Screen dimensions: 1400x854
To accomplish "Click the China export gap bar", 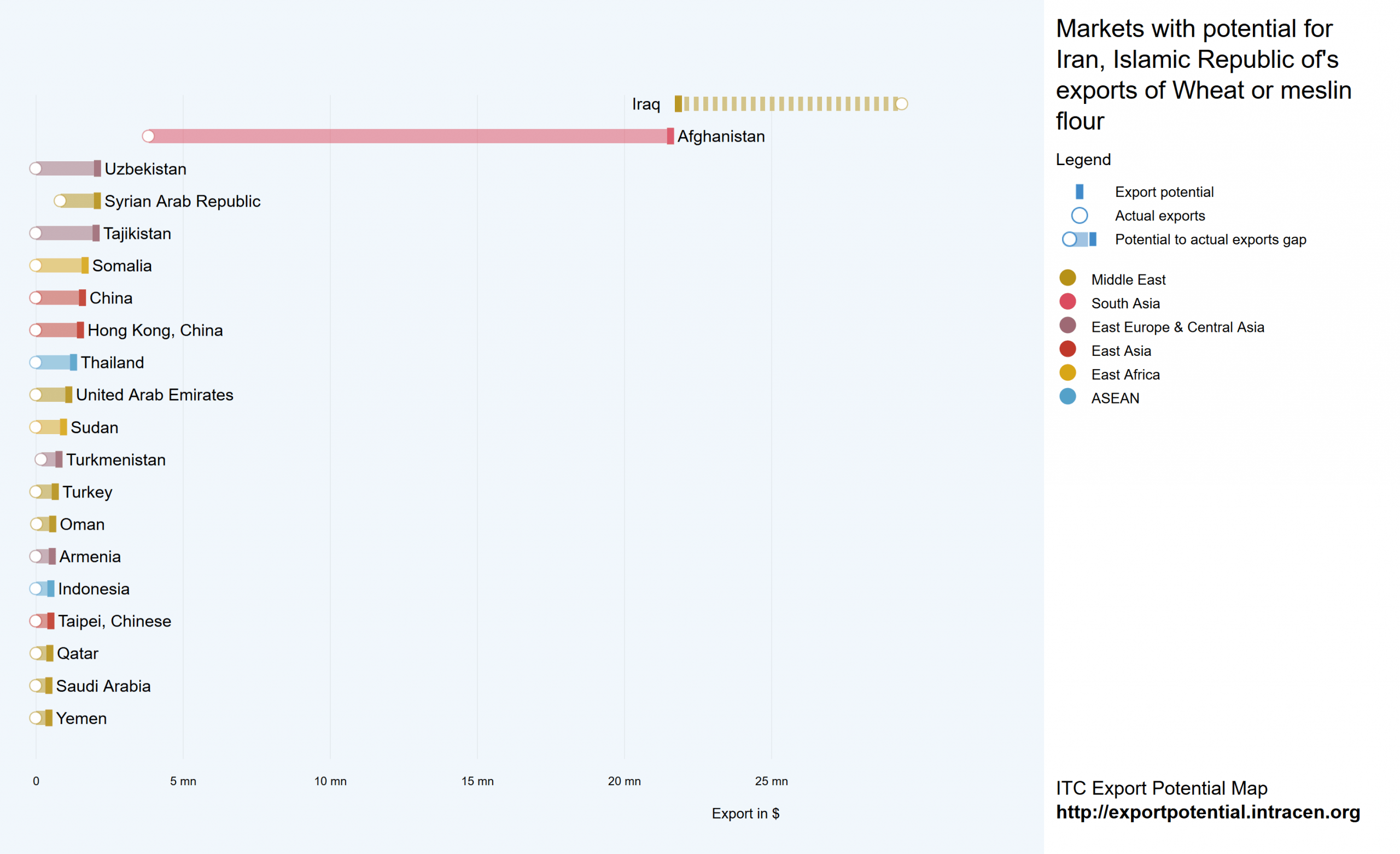I will tap(60, 298).
